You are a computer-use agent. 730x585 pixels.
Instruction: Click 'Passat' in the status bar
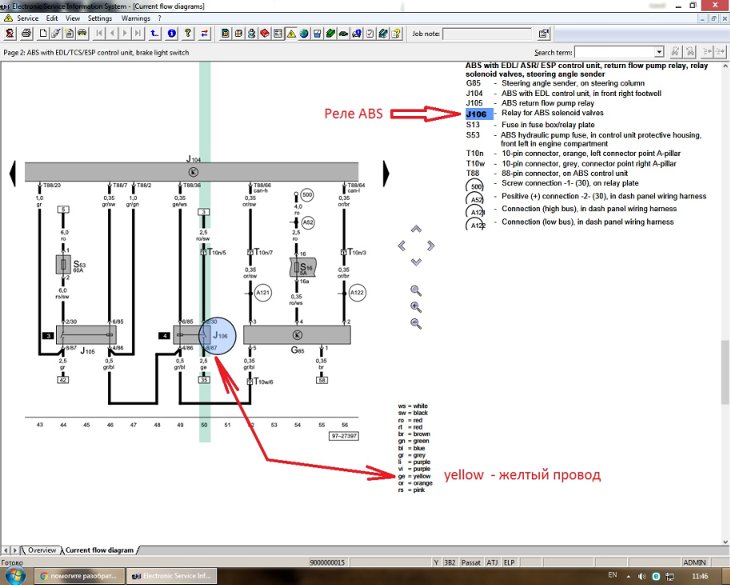(x=470, y=563)
